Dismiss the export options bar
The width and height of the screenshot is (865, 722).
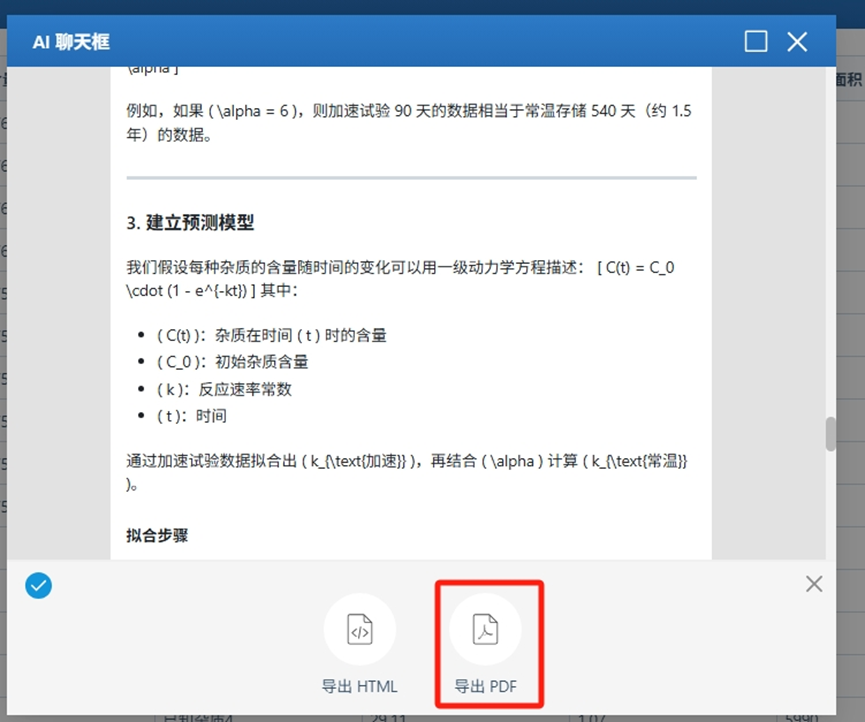[814, 584]
